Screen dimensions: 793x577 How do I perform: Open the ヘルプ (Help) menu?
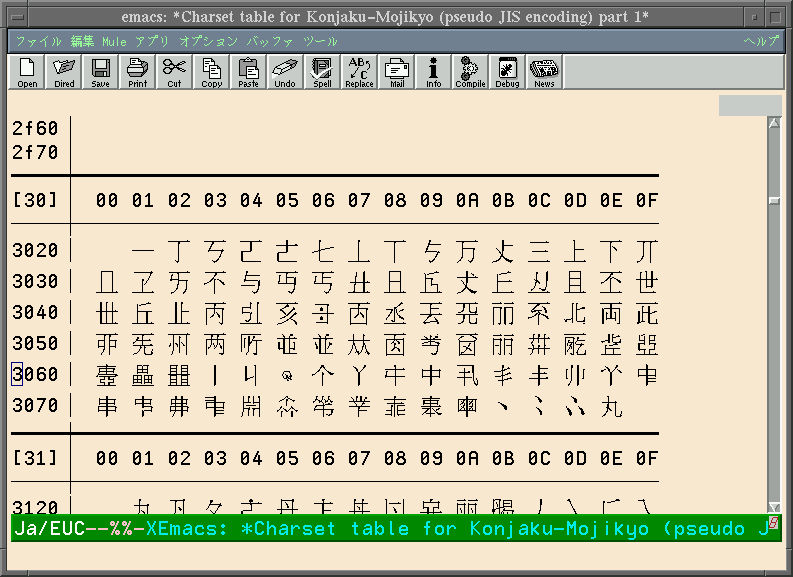761,41
